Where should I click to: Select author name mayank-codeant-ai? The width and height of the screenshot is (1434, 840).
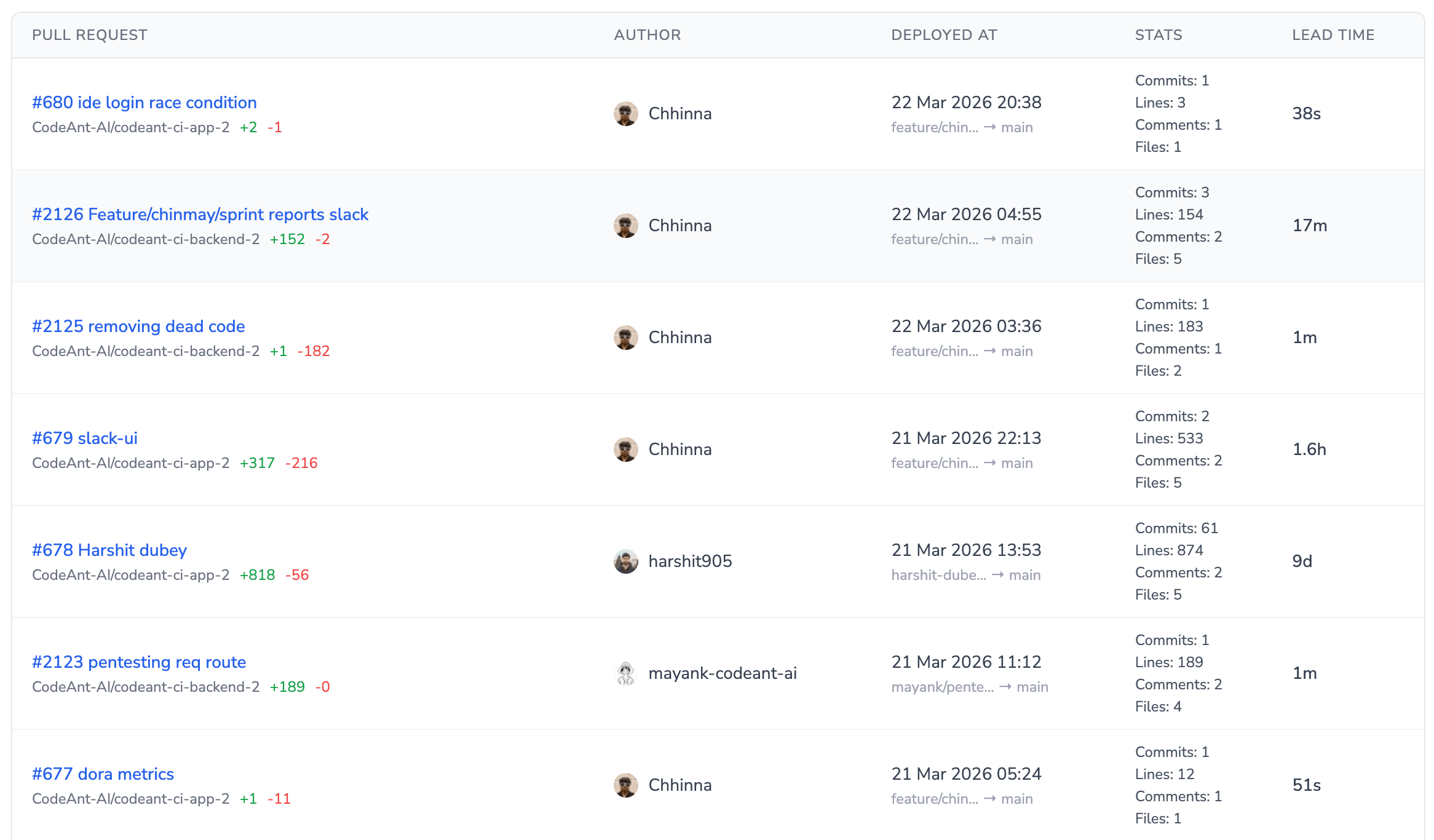pyautogui.click(x=723, y=673)
